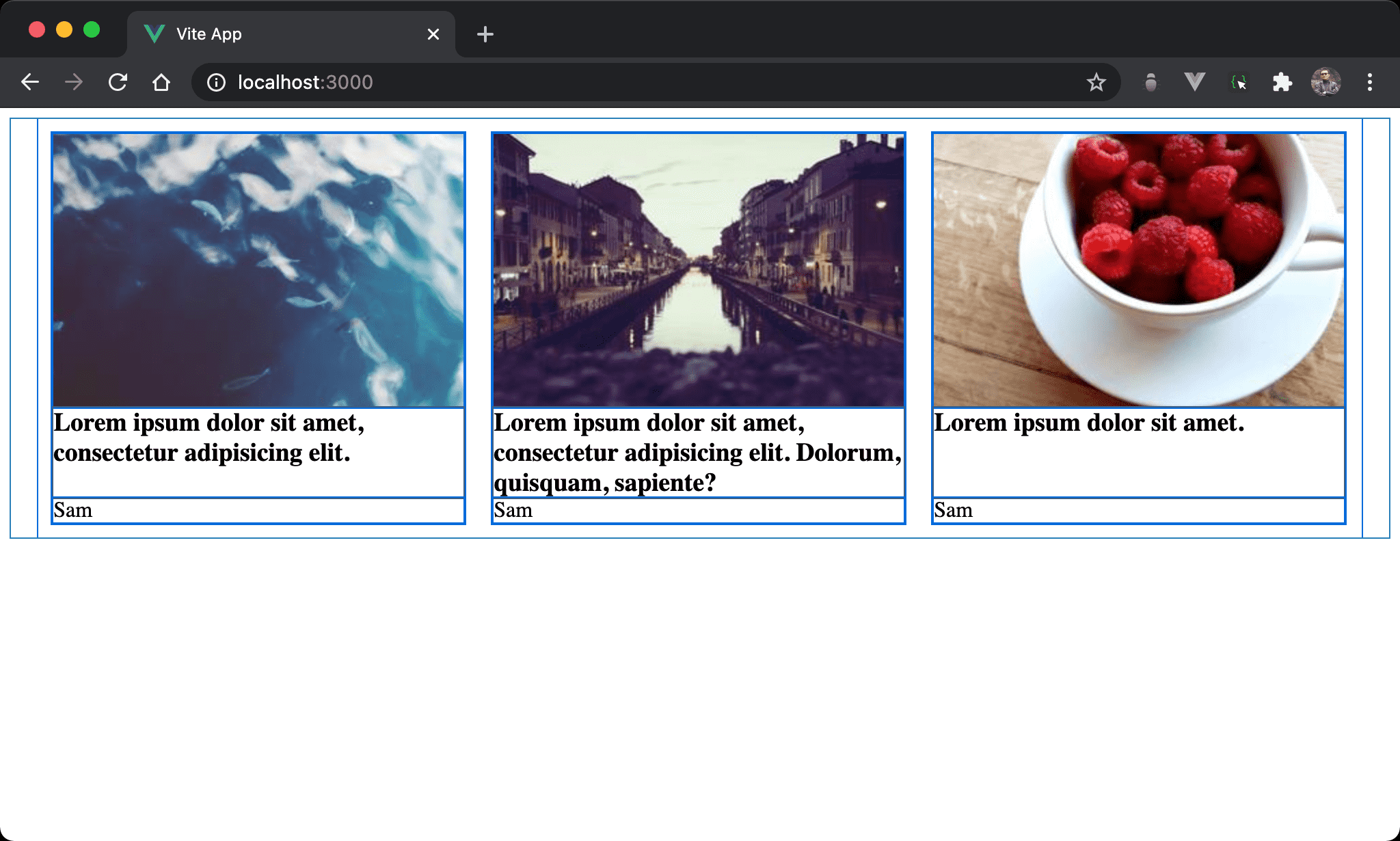Click the green cursor extension icon

1238,83
